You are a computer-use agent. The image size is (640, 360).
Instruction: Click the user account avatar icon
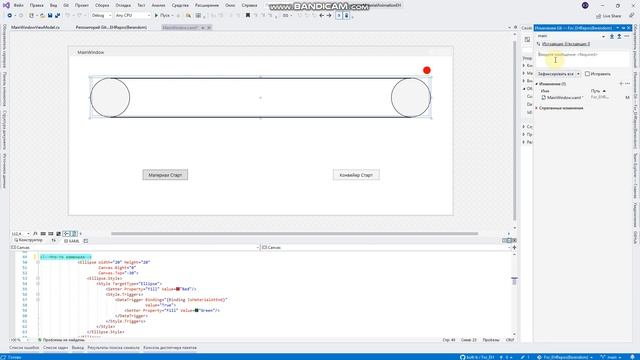(585, 5)
